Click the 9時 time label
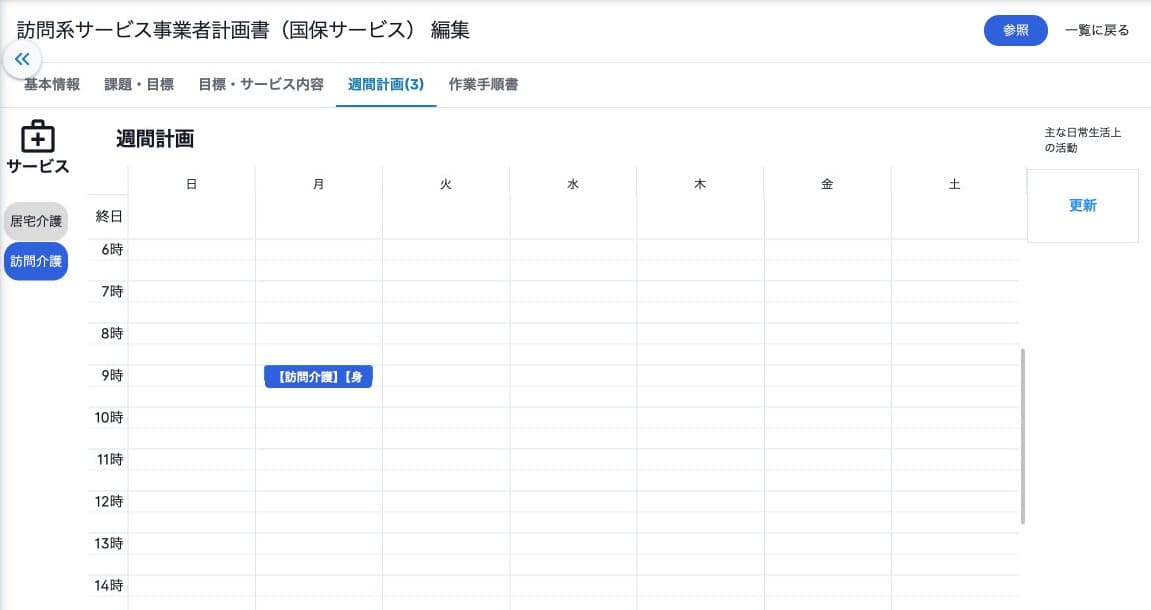 (112, 375)
